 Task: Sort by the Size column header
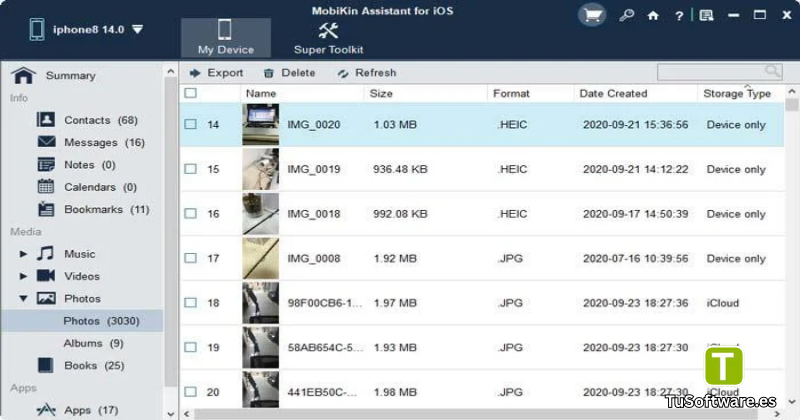[x=425, y=93]
